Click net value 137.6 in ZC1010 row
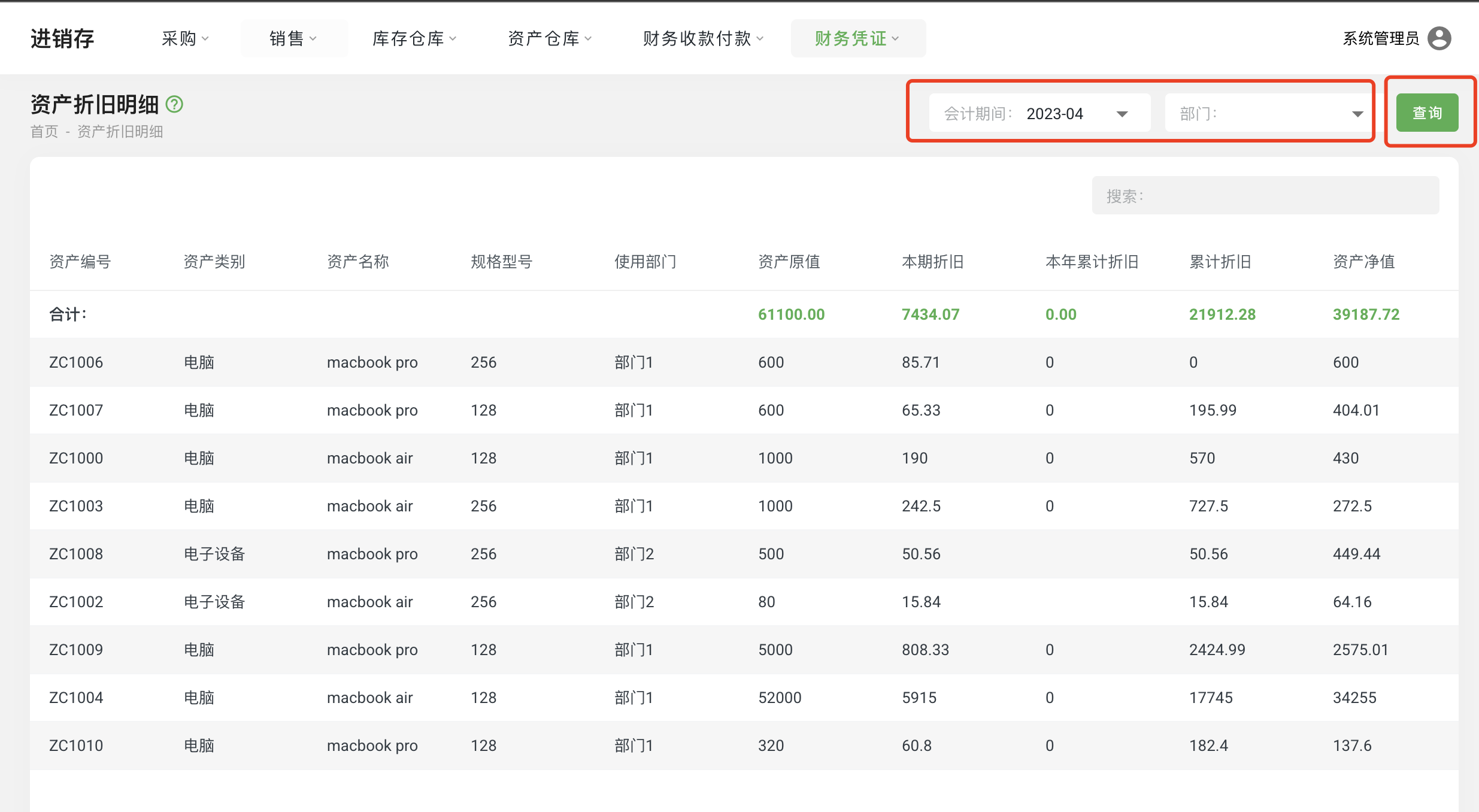The height and width of the screenshot is (812, 1479). 1352,746
